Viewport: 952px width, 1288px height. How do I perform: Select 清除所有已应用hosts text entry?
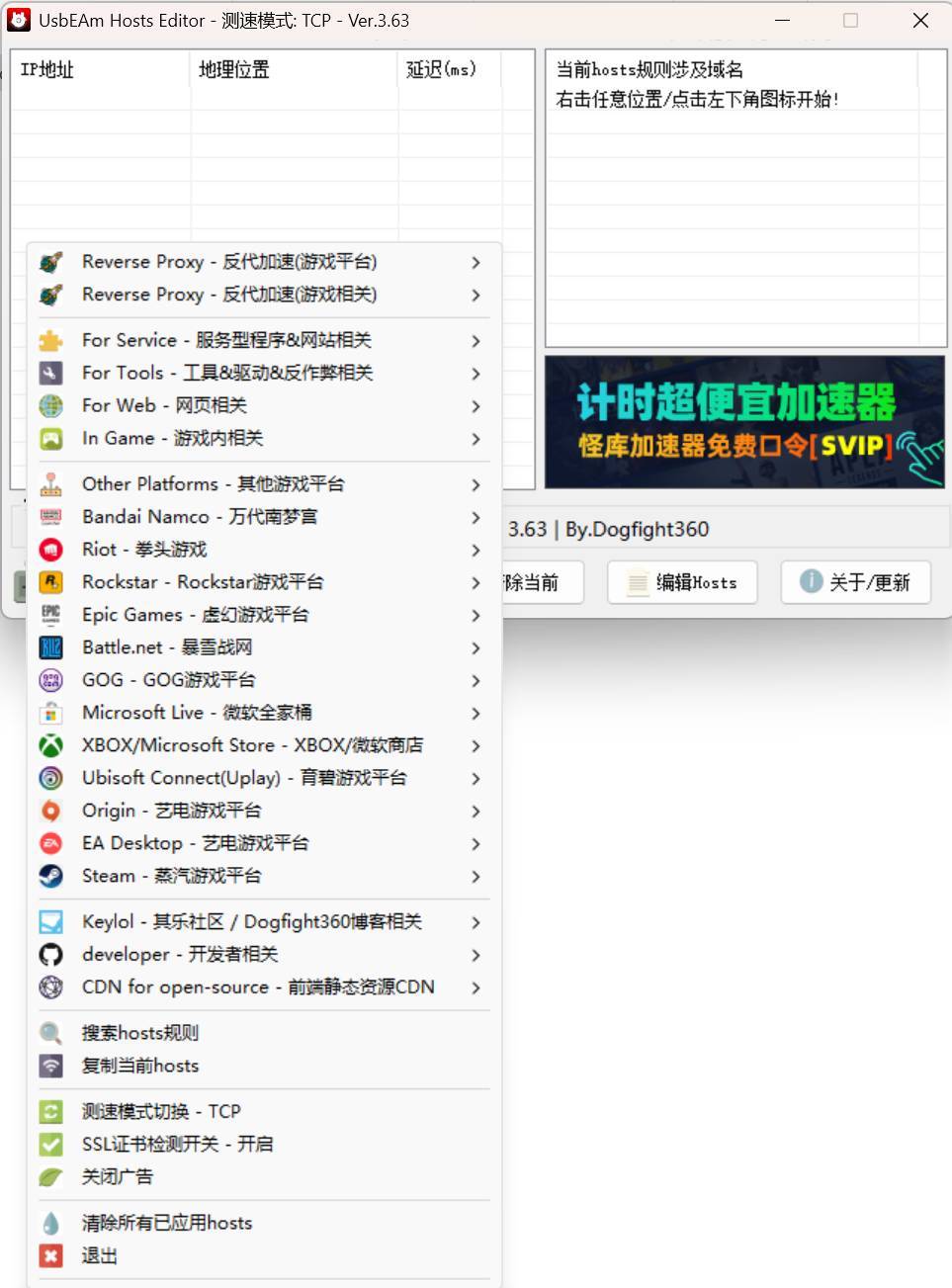coord(167,1223)
